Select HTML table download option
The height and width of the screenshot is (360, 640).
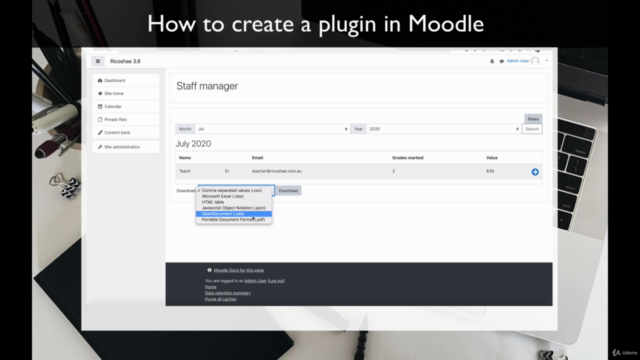pyautogui.click(x=234, y=202)
